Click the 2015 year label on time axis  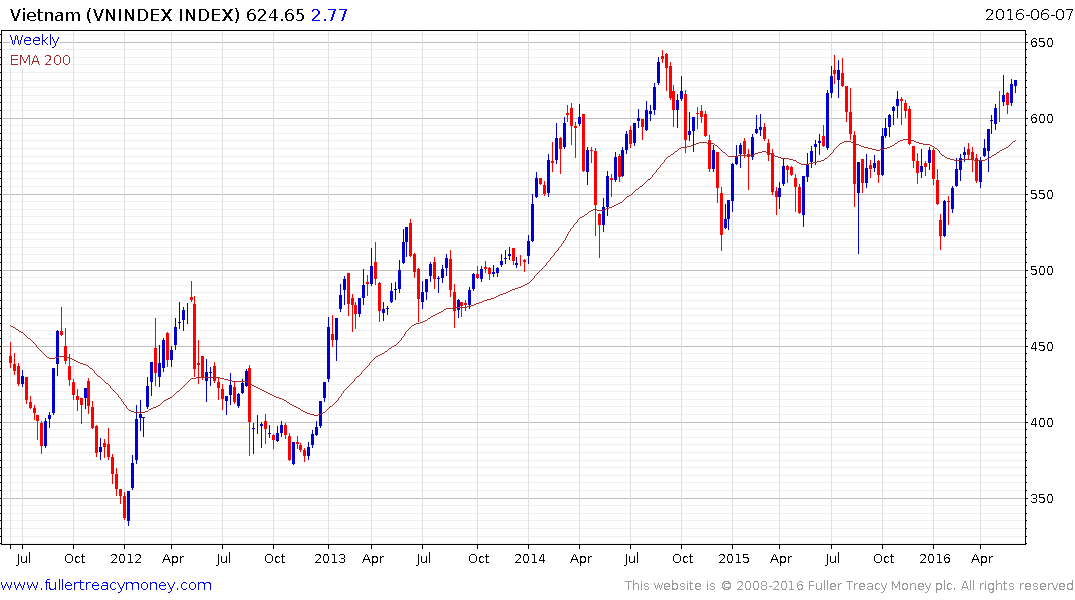coord(734,559)
